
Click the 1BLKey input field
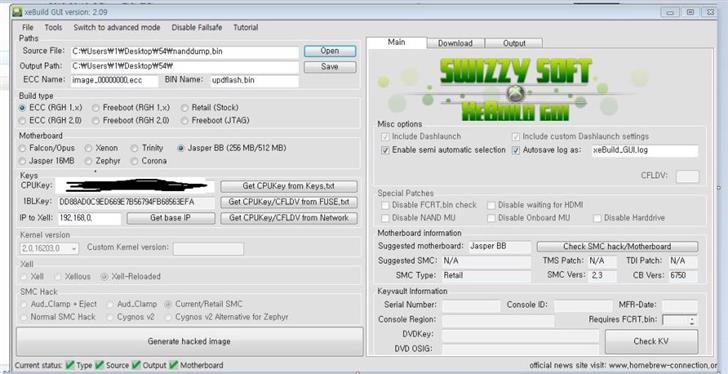click(x=135, y=203)
